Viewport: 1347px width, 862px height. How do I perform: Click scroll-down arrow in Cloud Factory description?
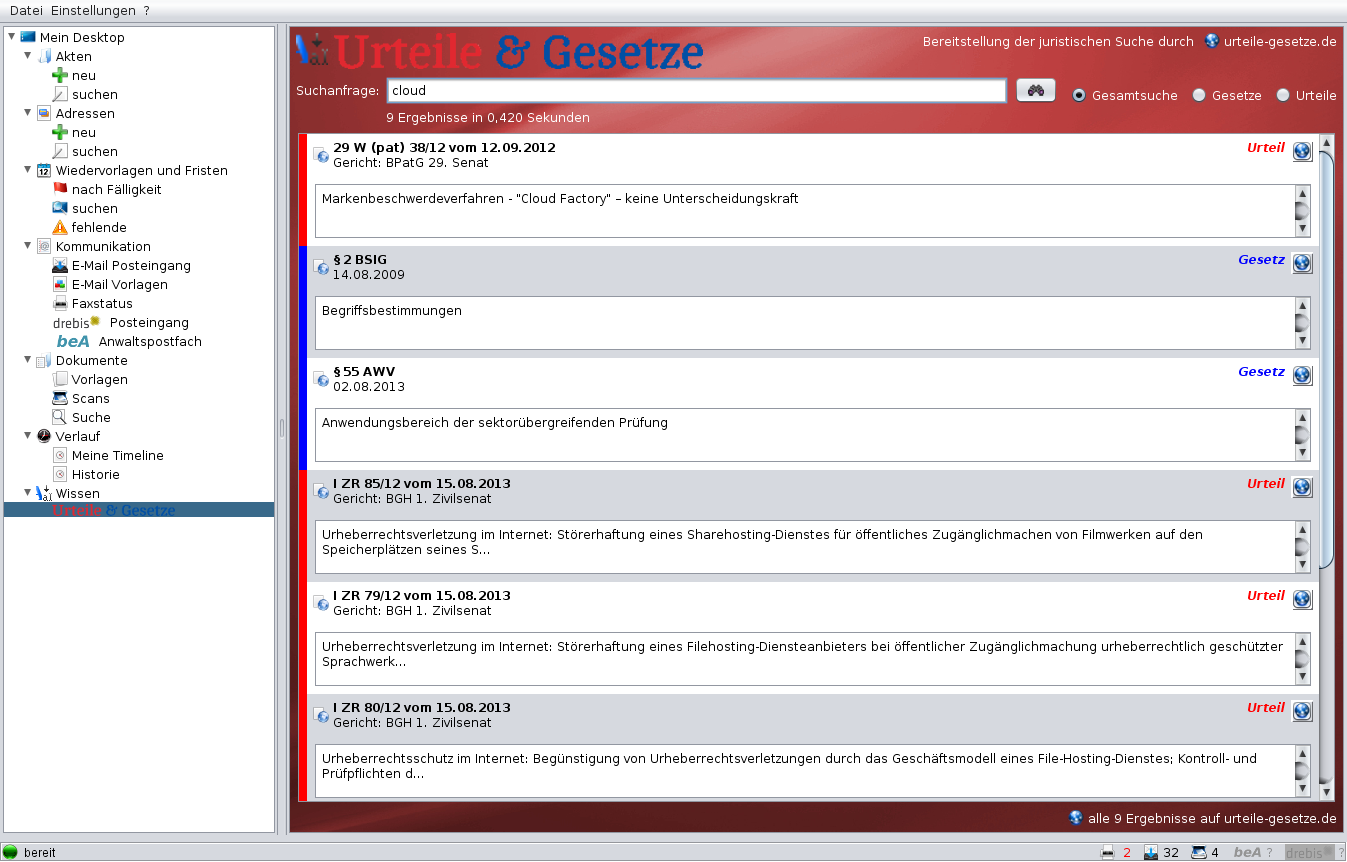1302,229
